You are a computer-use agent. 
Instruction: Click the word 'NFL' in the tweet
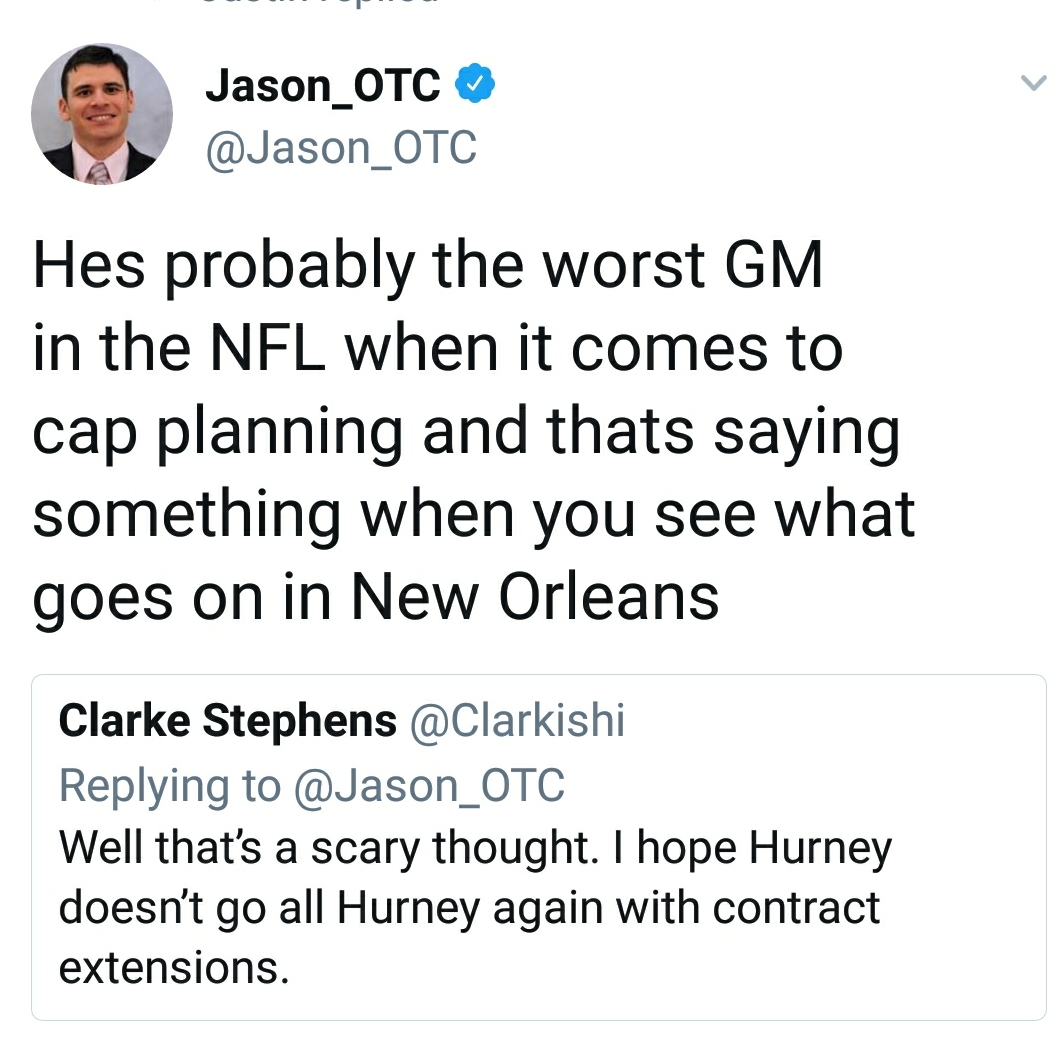268,348
